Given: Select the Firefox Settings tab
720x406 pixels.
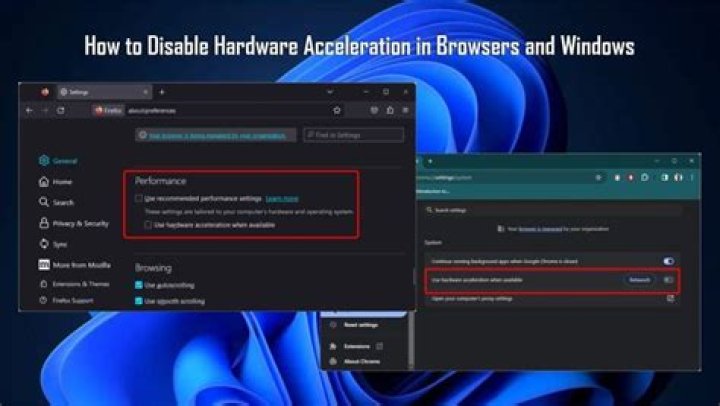Looking at the screenshot, I should coord(105,92).
